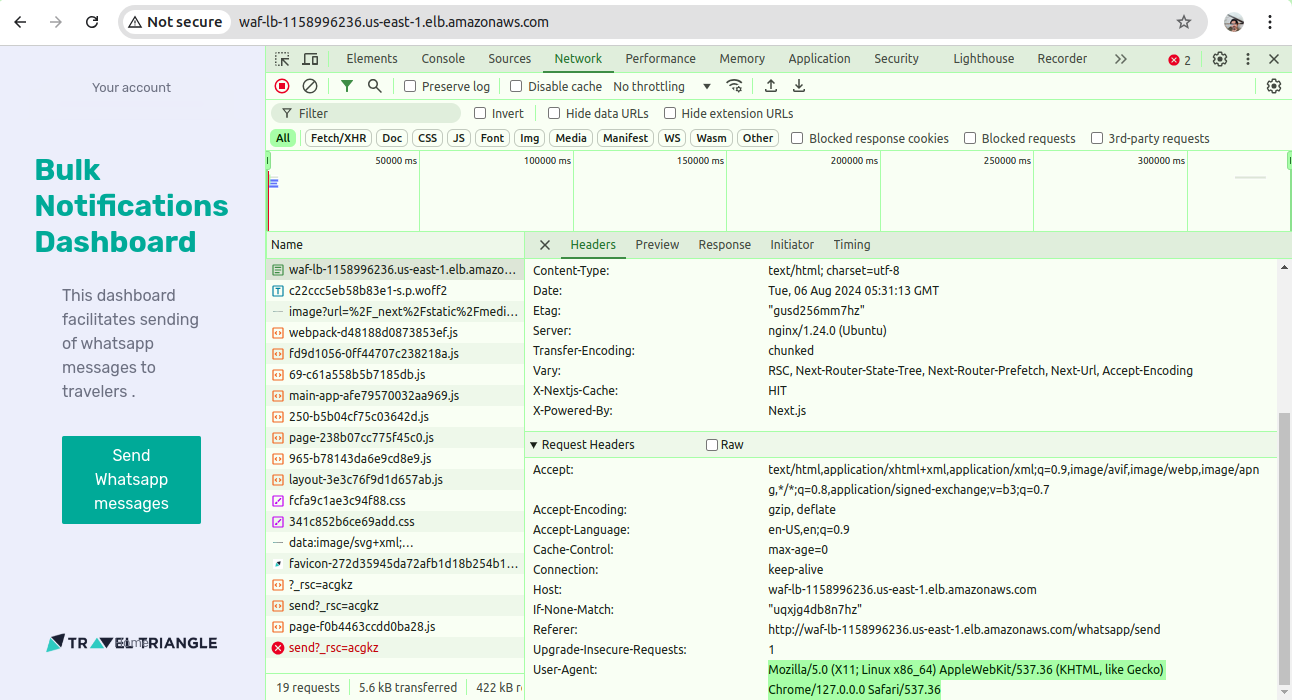This screenshot has width=1292, height=700.
Task: Toggle the network filter funnel icon
Action: (x=346, y=87)
